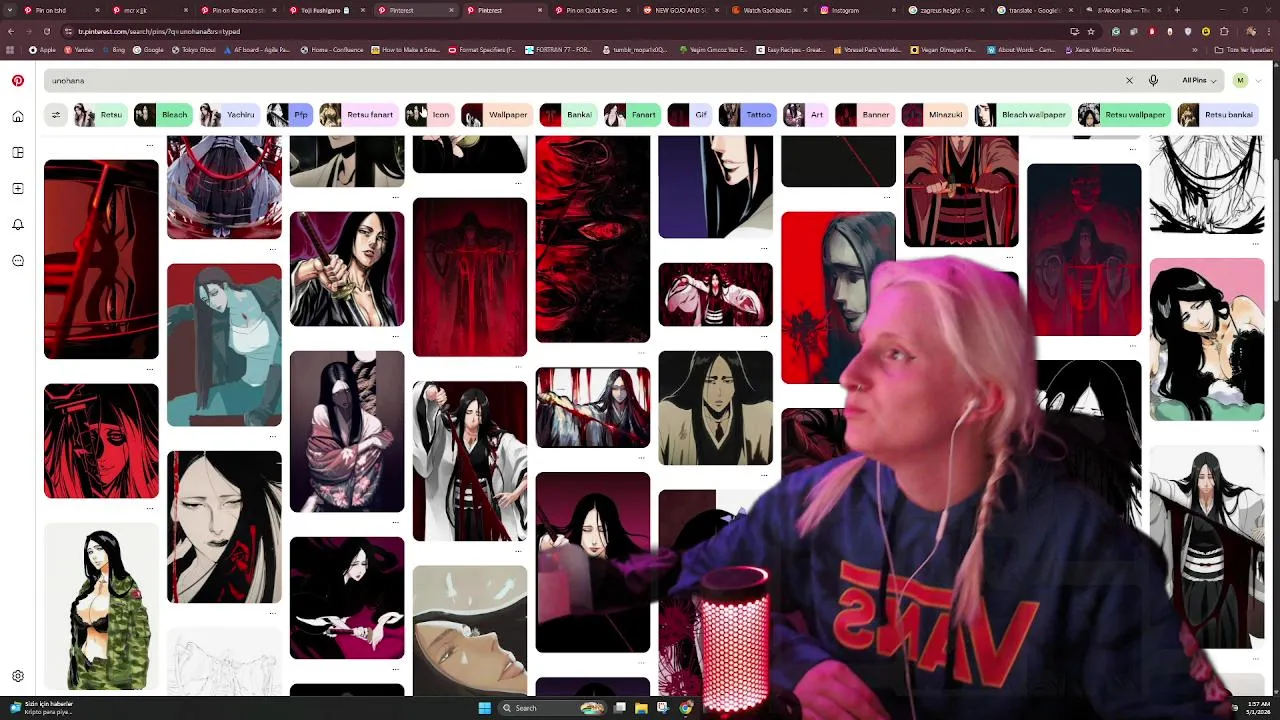
Task: Open the FORTRAN 77 bookmark
Action: click(557, 50)
